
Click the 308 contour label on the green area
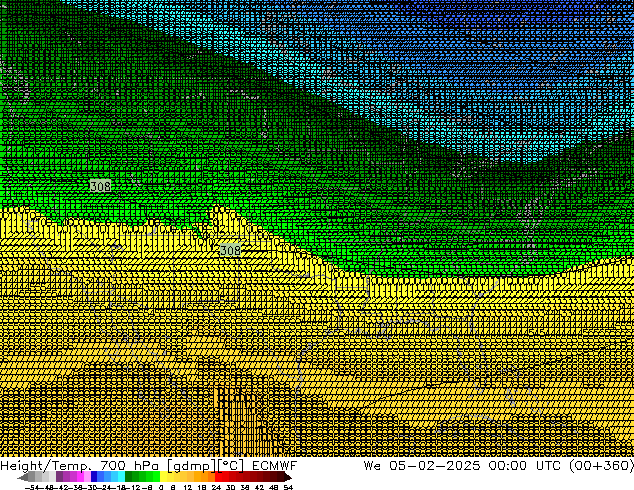[100, 186]
